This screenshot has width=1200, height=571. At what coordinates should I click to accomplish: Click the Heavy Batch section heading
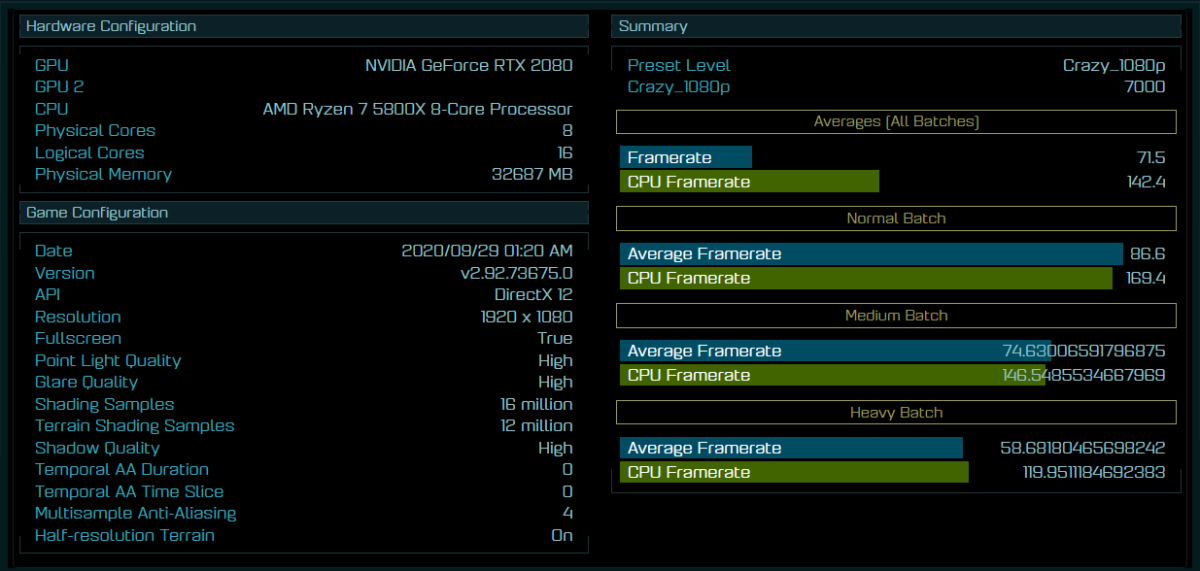(896, 412)
